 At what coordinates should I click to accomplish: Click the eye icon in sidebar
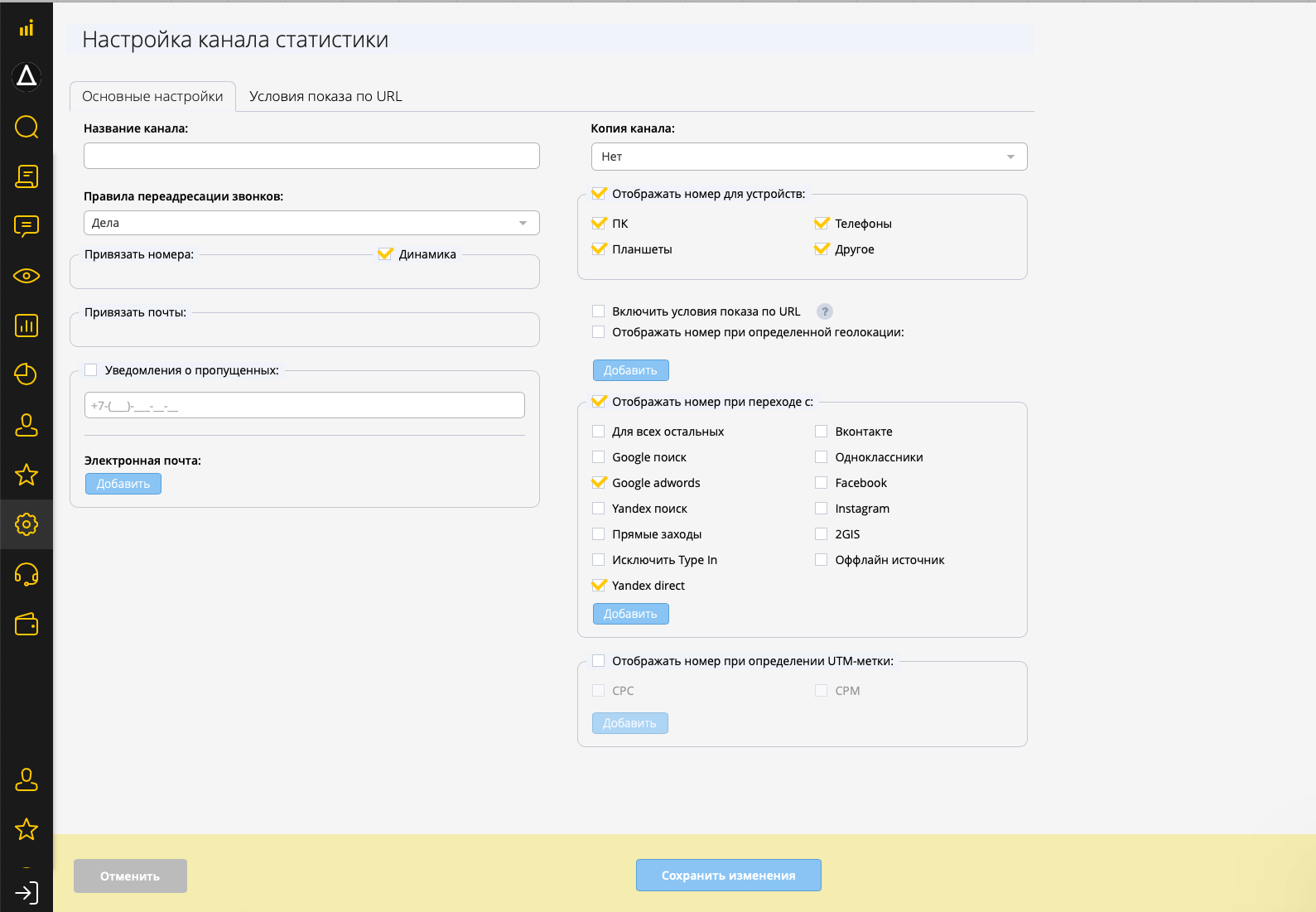coord(27,276)
